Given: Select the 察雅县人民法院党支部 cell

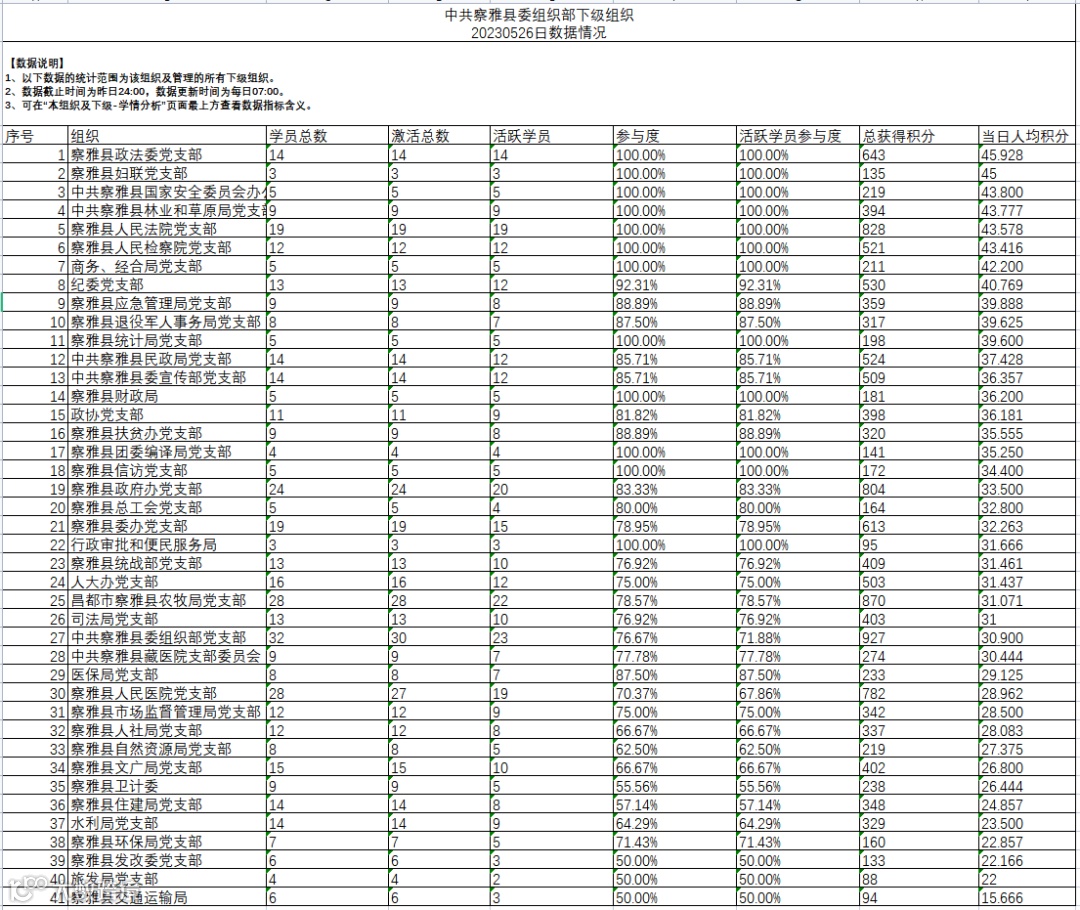Looking at the screenshot, I should coord(167,229).
